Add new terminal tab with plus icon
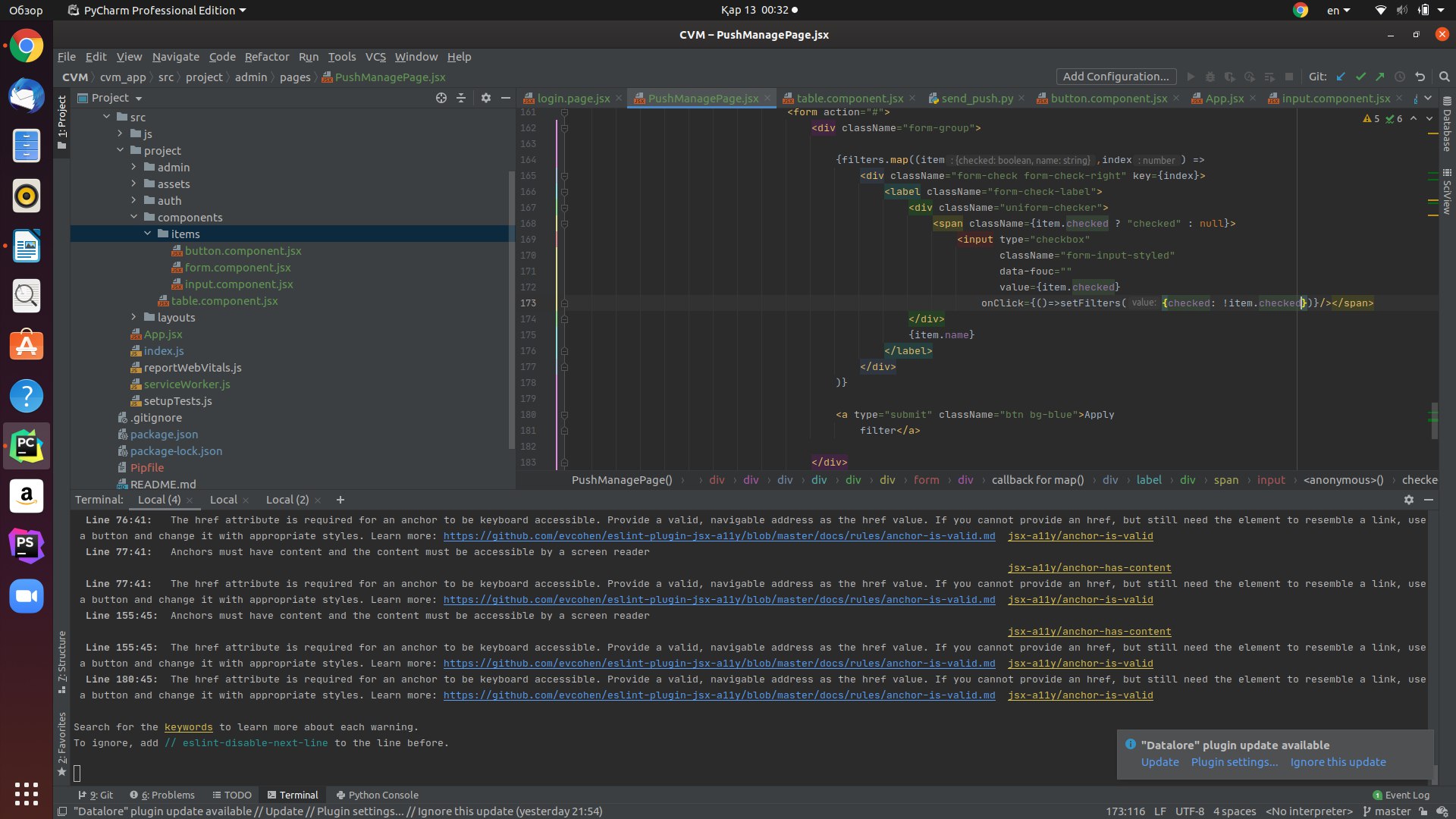 pyautogui.click(x=340, y=500)
